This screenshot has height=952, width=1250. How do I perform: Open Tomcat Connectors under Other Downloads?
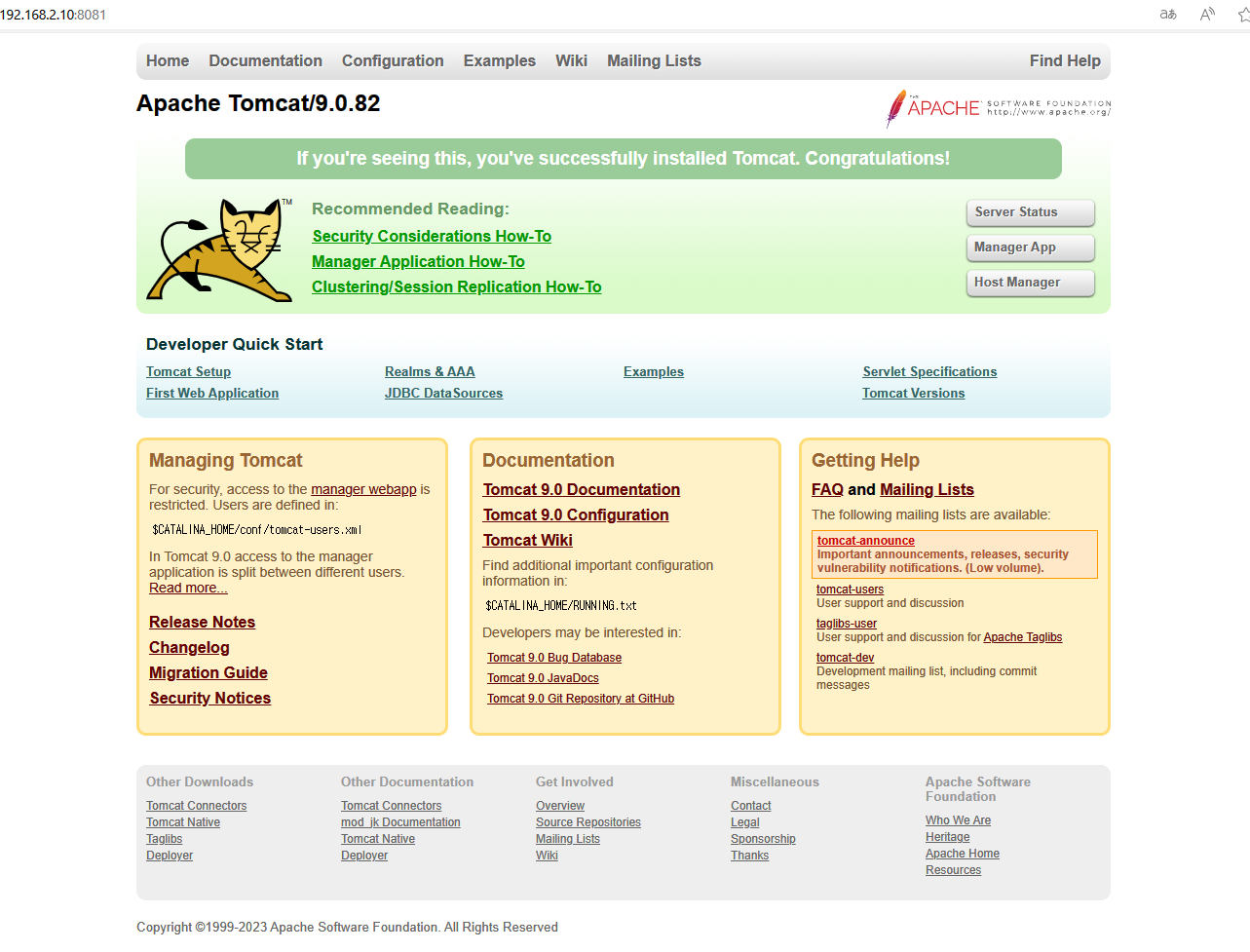point(196,806)
